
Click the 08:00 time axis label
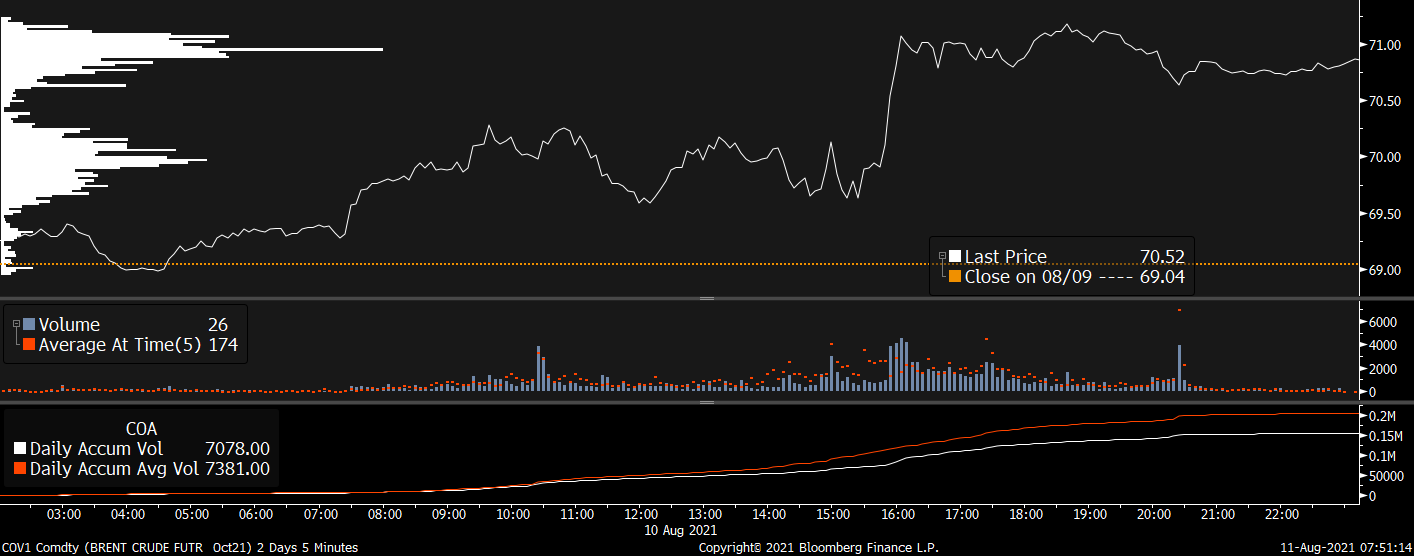(385, 514)
